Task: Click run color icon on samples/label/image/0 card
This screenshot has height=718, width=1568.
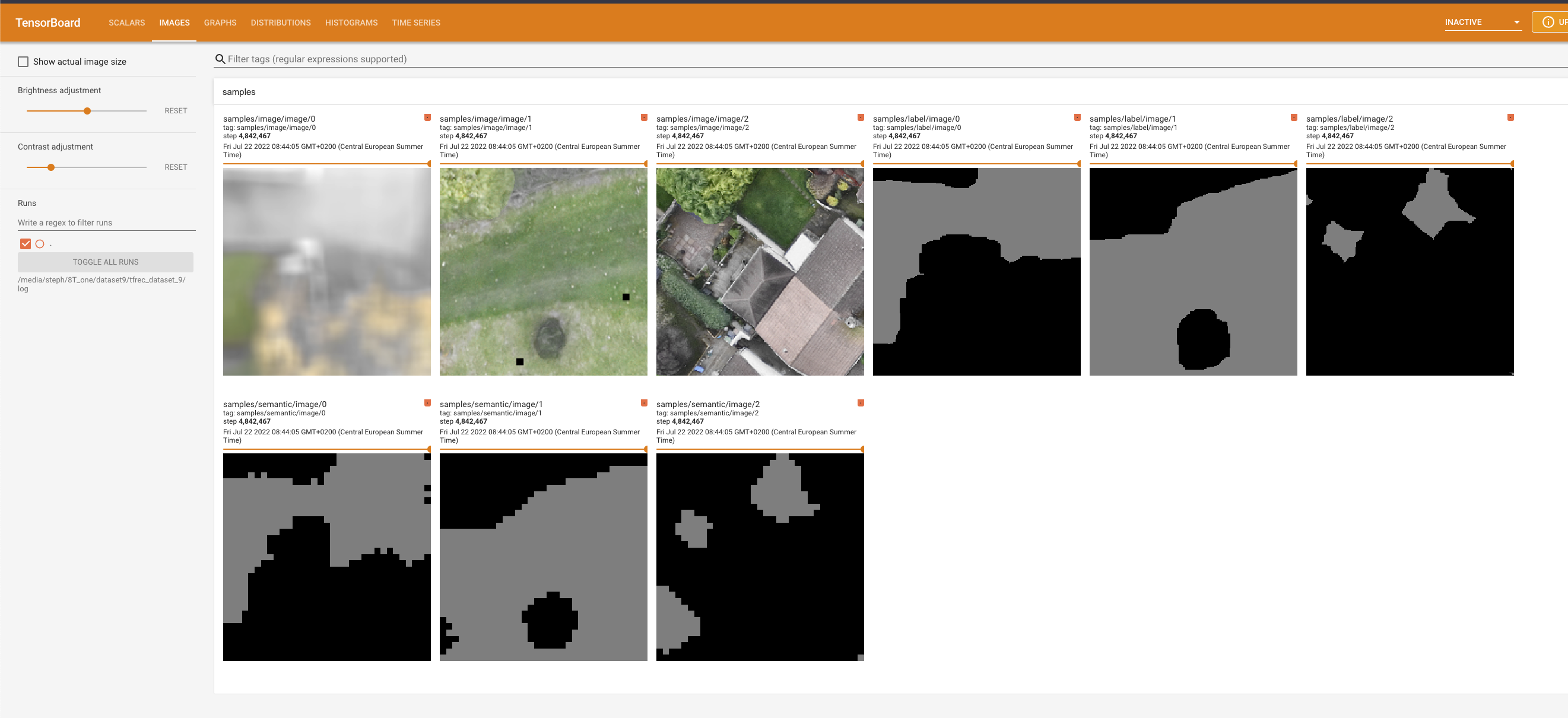Action: pyautogui.click(x=1077, y=117)
